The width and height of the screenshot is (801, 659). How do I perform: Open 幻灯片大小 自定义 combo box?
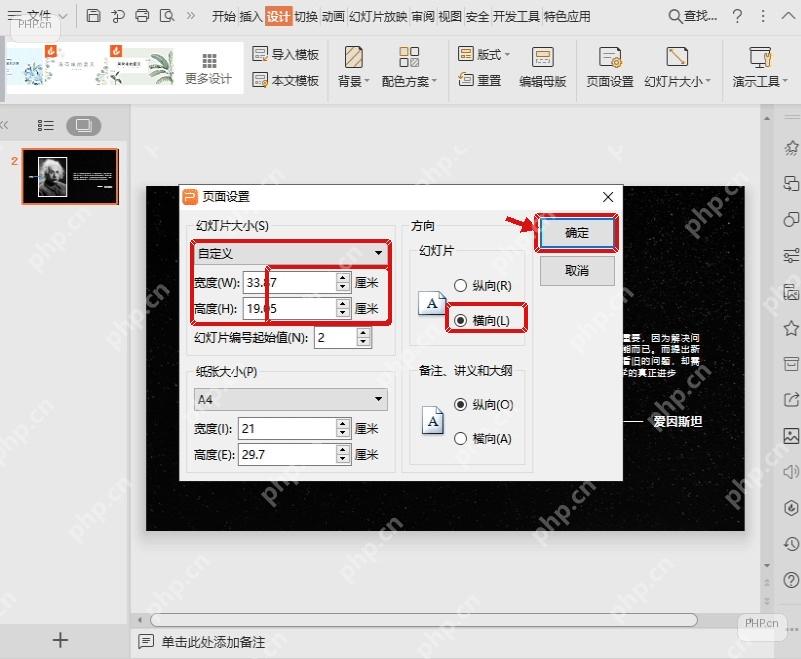coord(290,253)
